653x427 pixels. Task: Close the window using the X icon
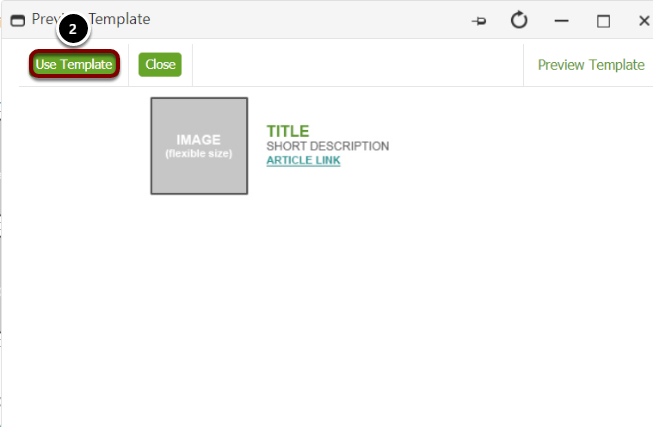tap(644, 20)
